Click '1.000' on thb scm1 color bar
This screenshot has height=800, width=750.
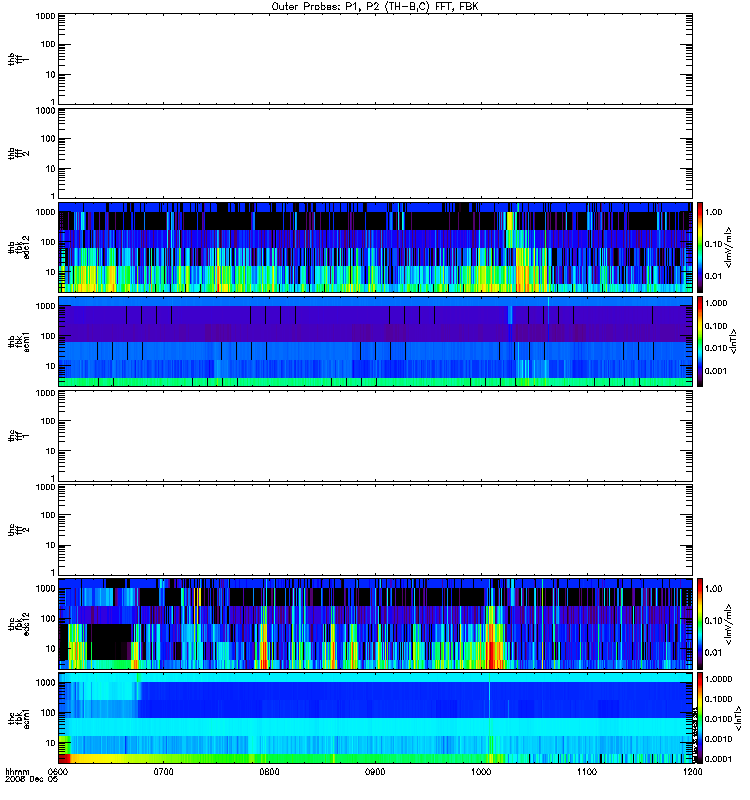pos(716,303)
